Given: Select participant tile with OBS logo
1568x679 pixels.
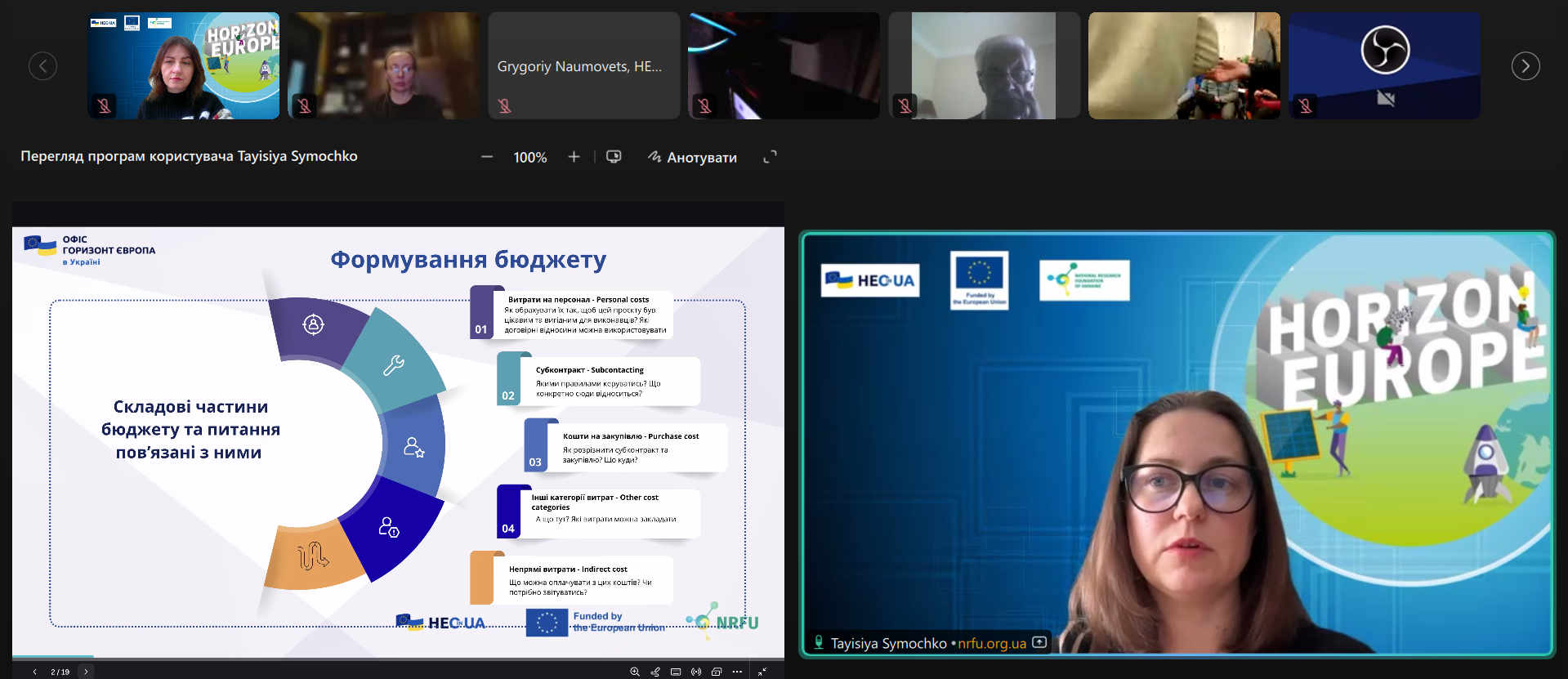Looking at the screenshot, I should pos(1384,66).
